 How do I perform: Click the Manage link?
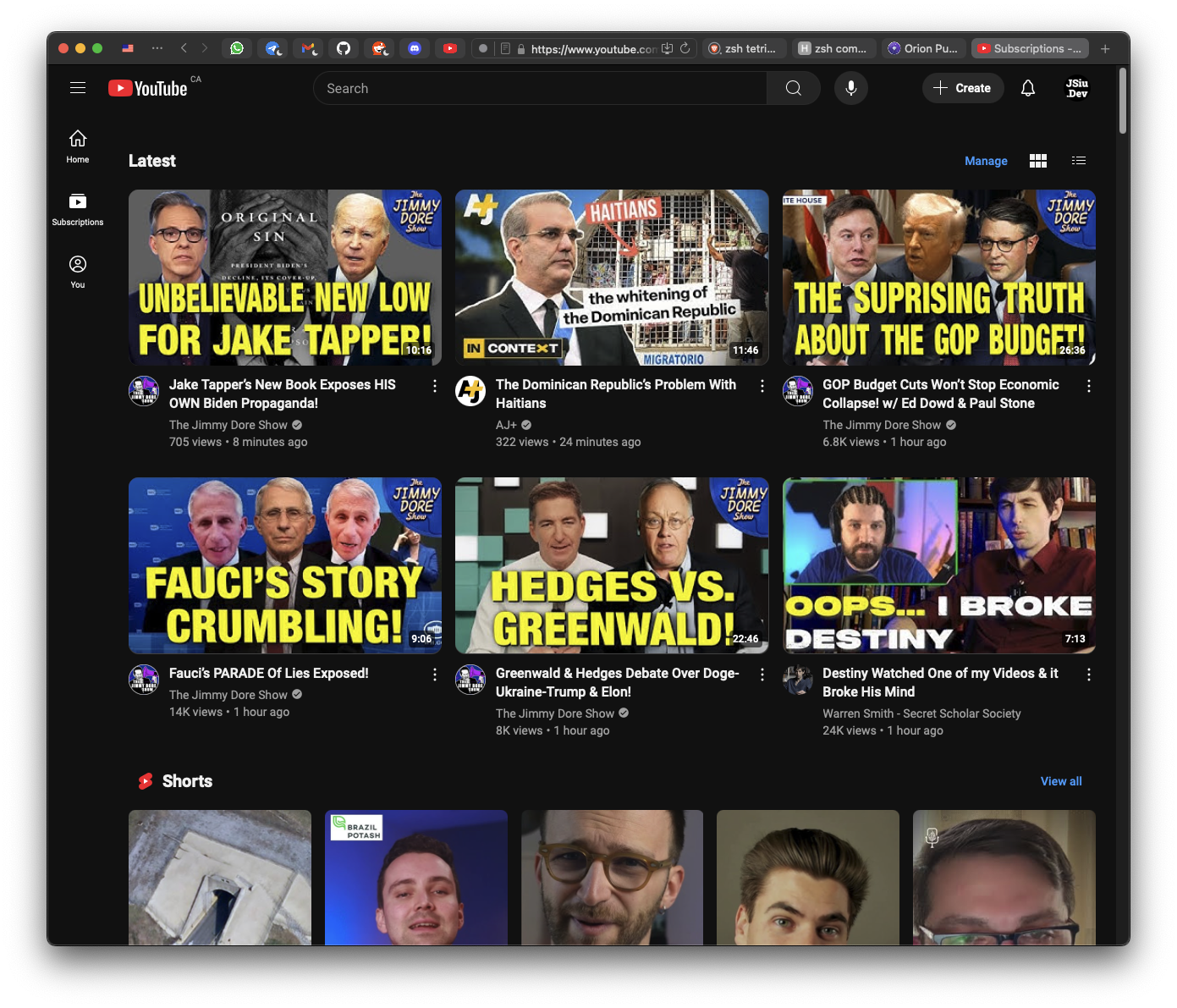click(986, 160)
